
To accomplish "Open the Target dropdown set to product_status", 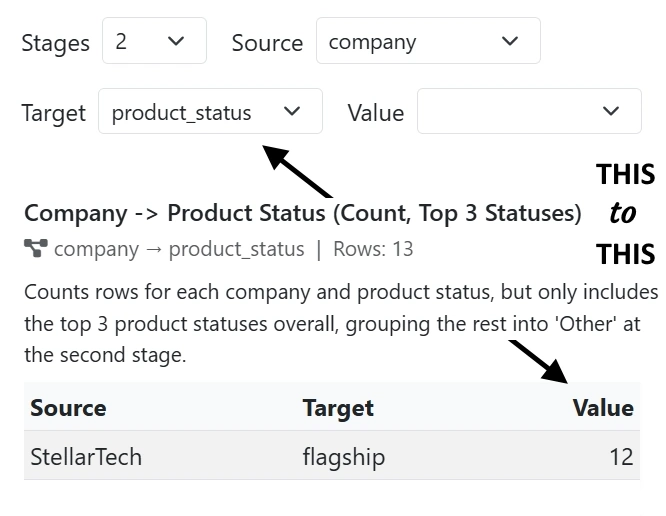I will [x=210, y=111].
